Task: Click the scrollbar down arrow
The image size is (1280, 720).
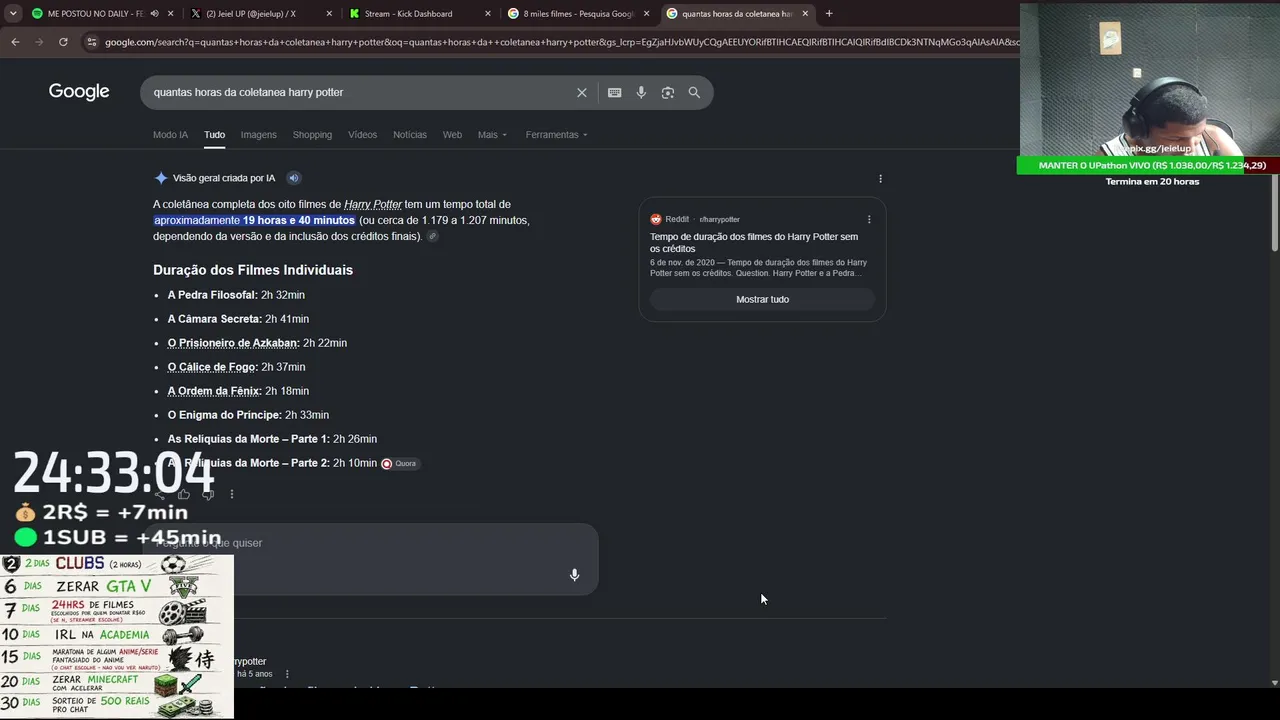Action: click(1274, 684)
